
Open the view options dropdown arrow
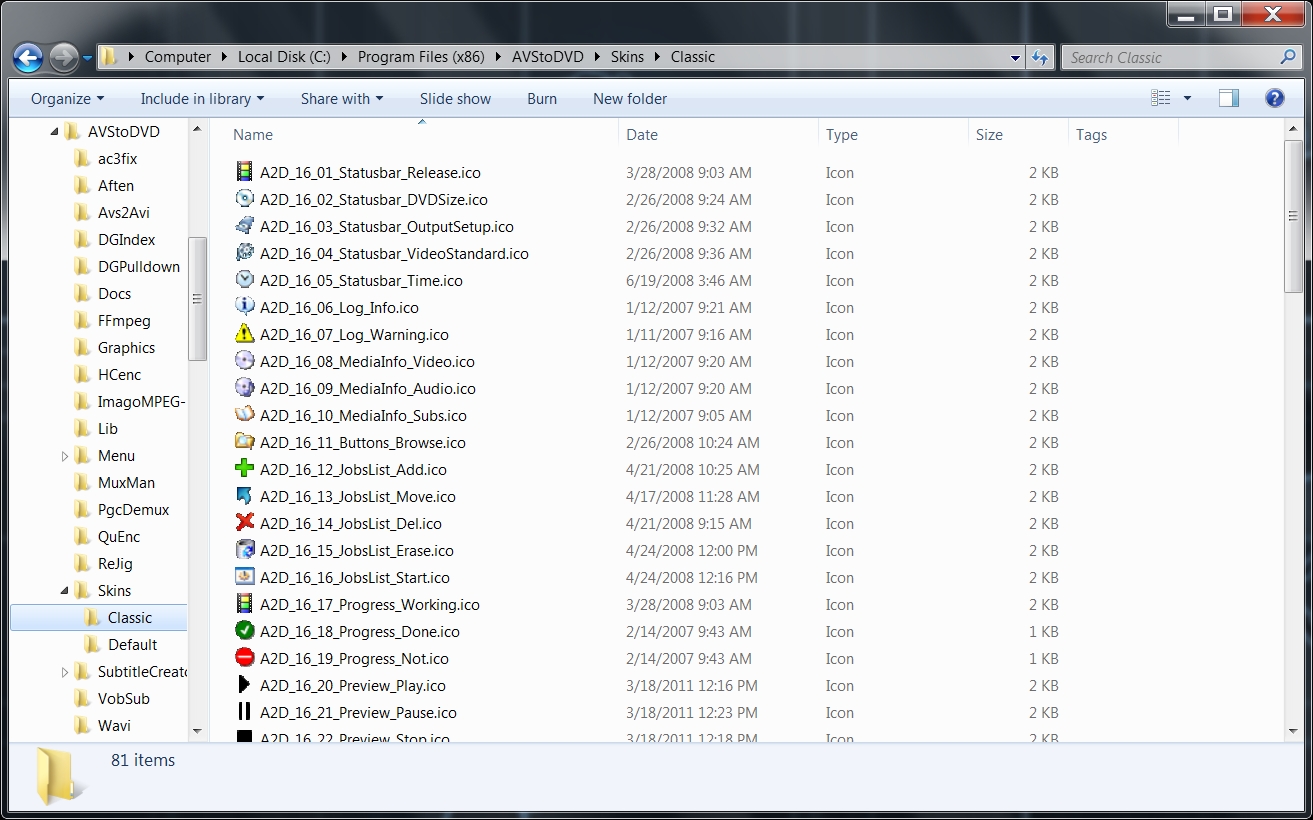pos(1187,98)
